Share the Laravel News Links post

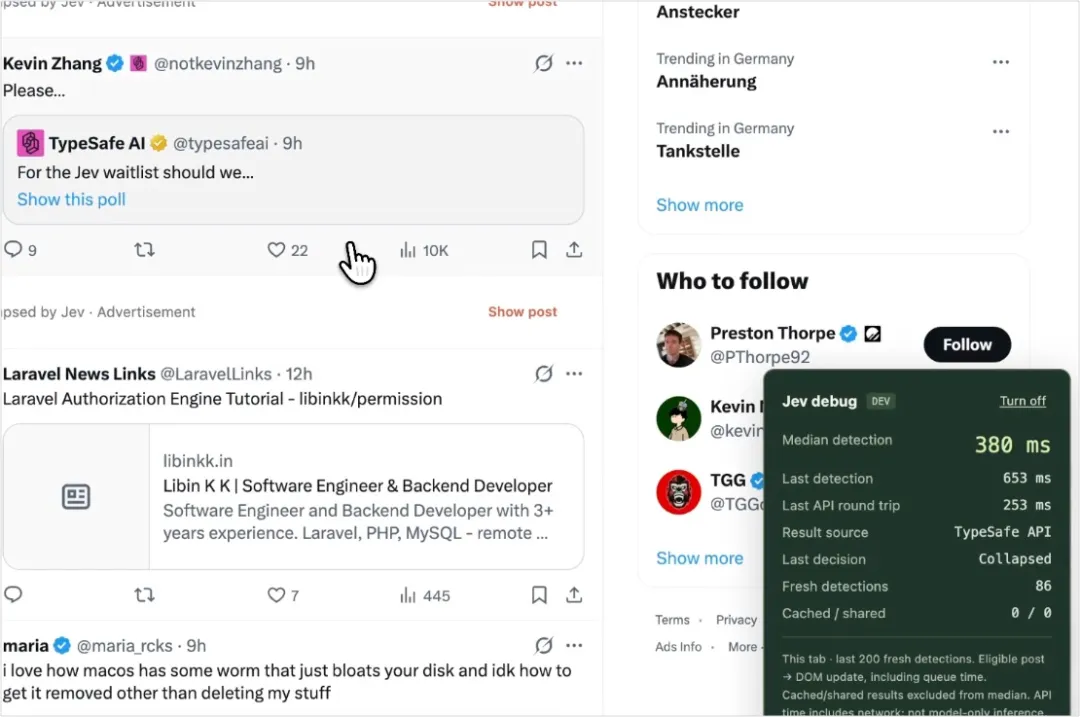pyautogui.click(x=574, y=594)
